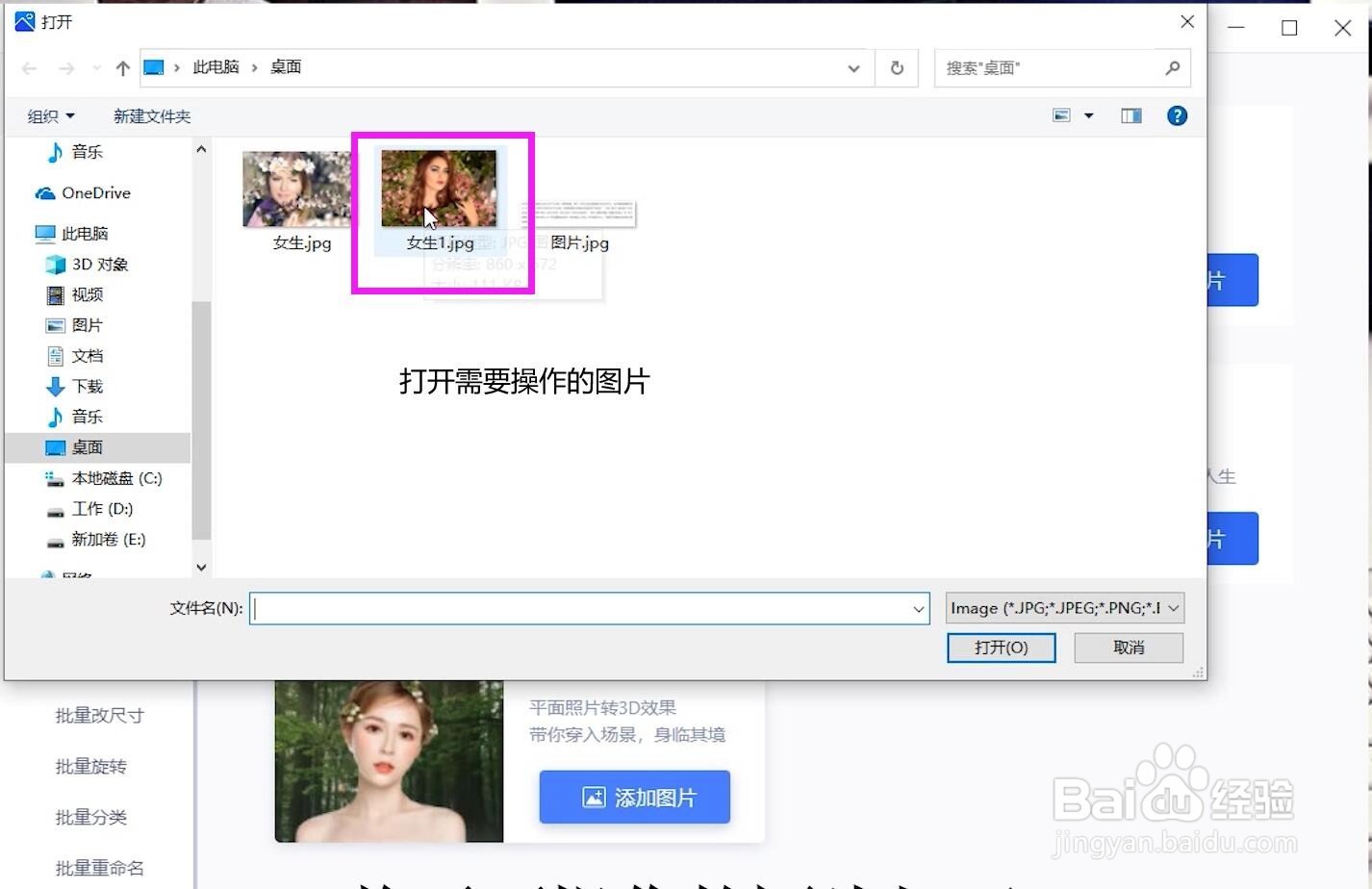The height and width of the screenshot is (889, 1372).
Task: Click the 文件名 input field
Action: click(589, 608)
